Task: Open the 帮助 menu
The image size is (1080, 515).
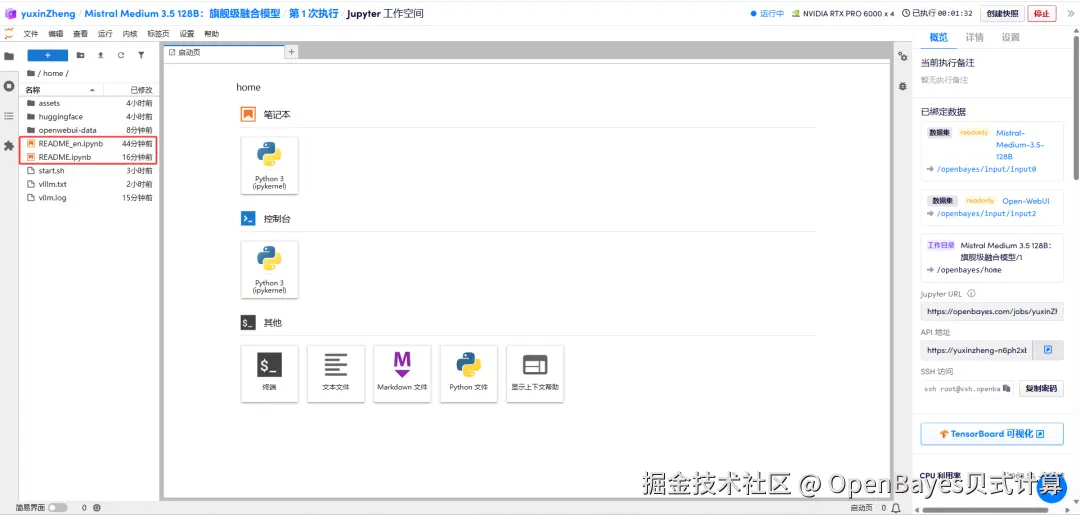Action: click(x=211, y=34)
